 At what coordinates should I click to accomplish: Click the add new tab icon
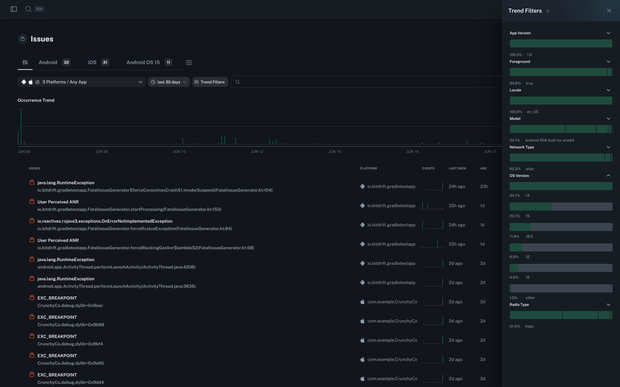pyautogui.click(x=189, y=62)
